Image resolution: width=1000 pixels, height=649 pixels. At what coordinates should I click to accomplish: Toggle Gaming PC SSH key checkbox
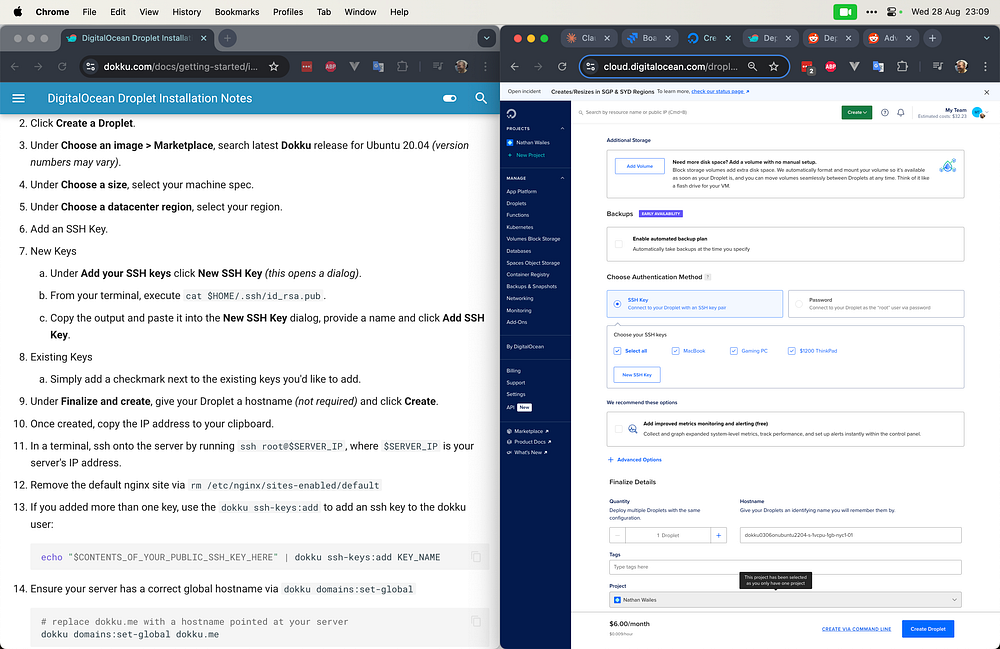[733, 351]
